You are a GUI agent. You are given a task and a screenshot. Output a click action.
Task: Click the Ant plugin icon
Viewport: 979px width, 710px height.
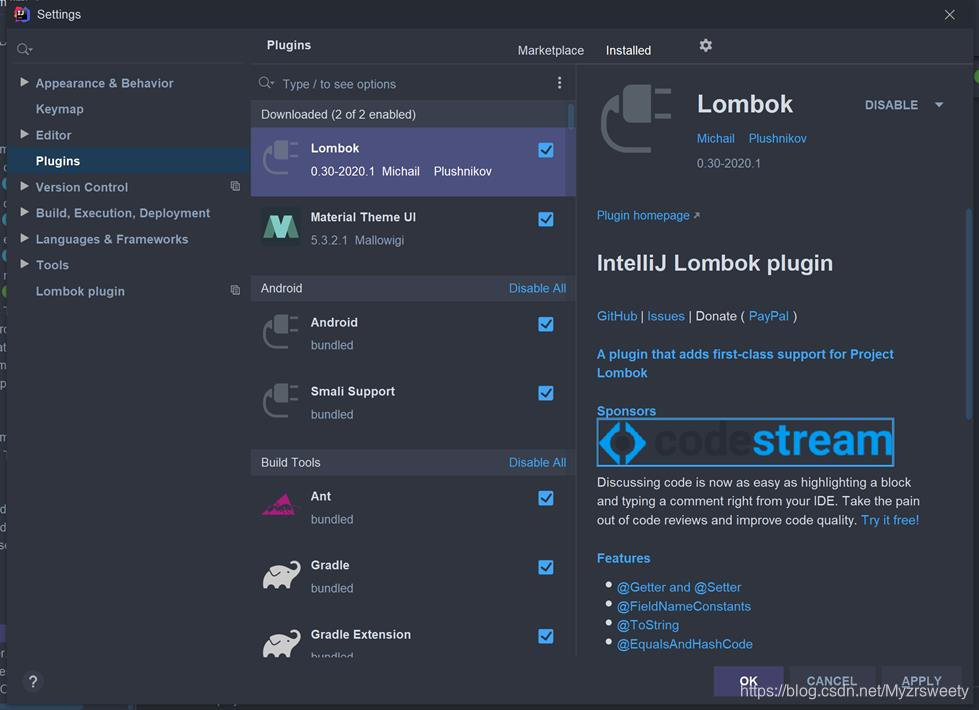point(279,505)
